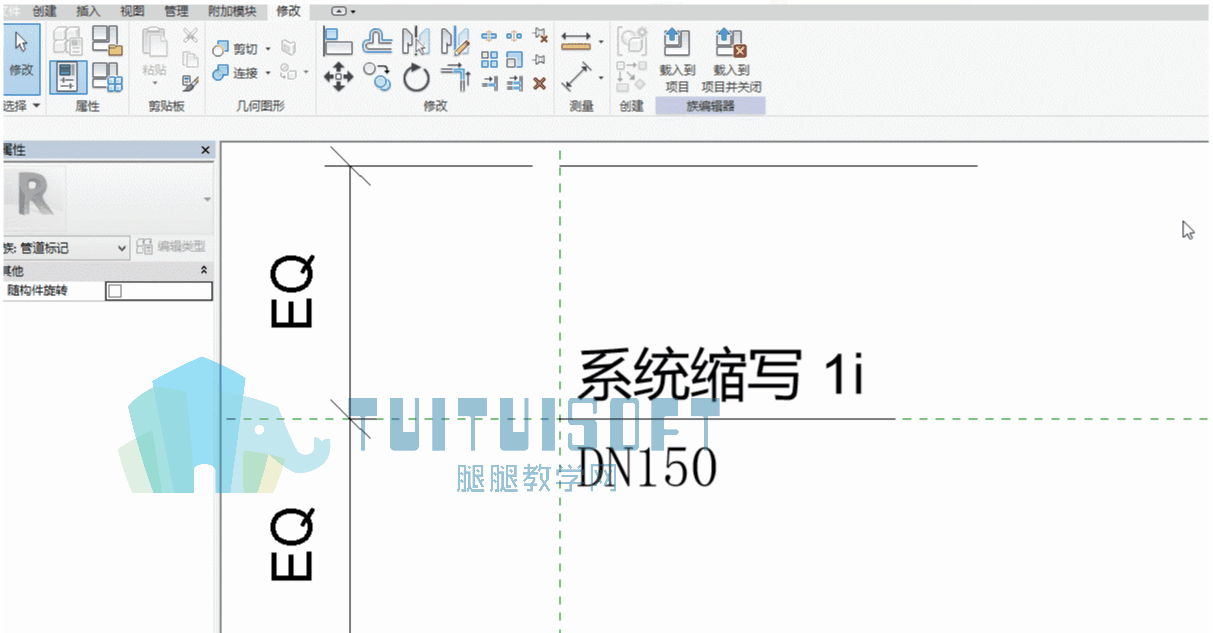Open the 视图 ribbon tab
The image size is (1213, 633).
tap(132, 11)
